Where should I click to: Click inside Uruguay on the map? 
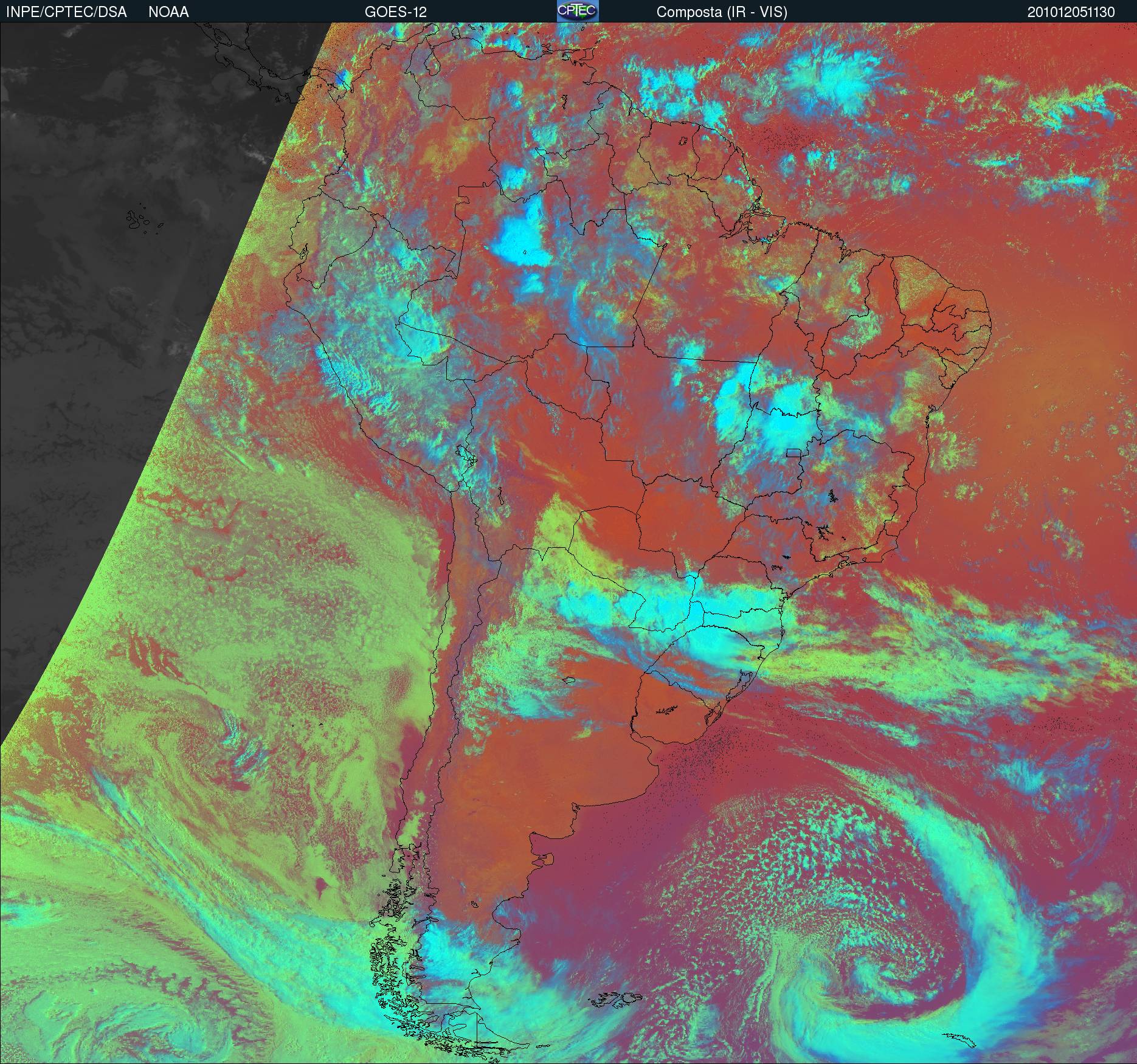(669, 714)
